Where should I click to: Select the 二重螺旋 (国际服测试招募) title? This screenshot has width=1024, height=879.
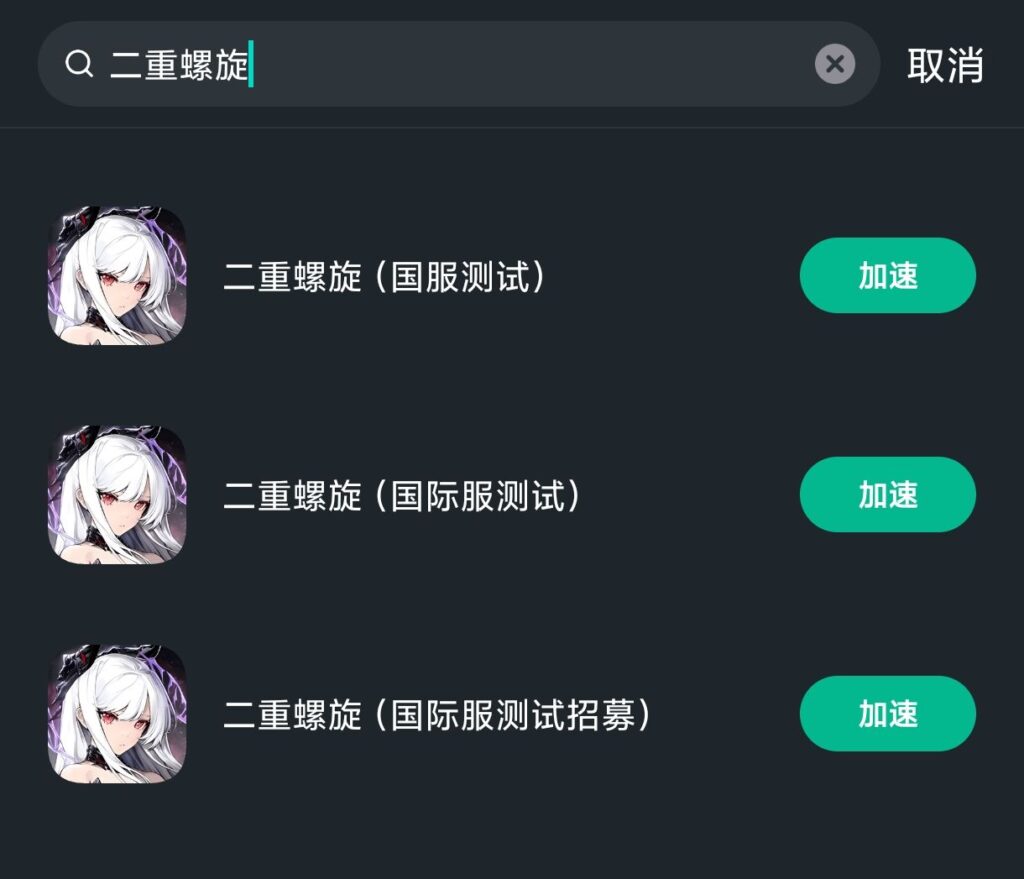[x=437, y=714]
